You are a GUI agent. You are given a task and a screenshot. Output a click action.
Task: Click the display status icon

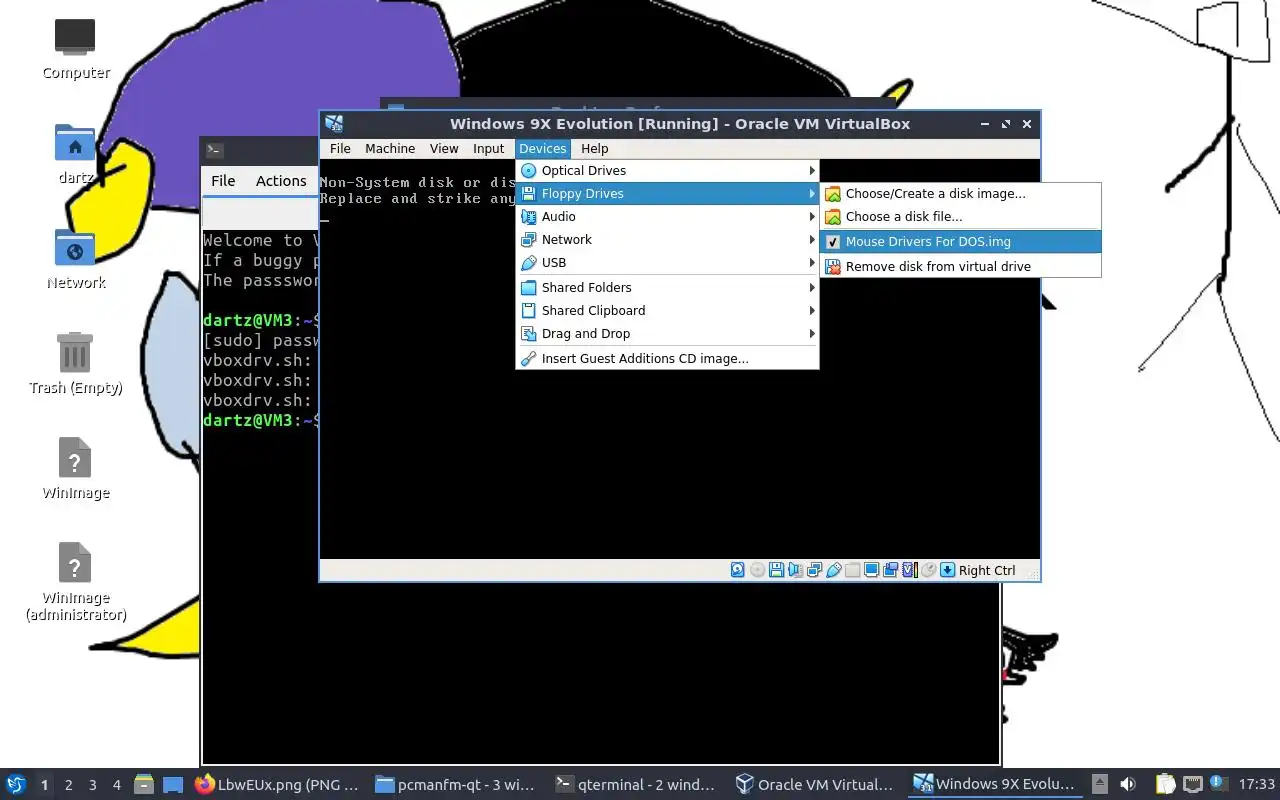tap(871, 570)
